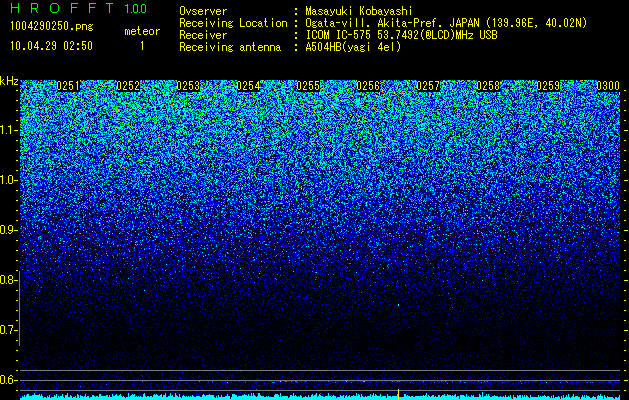Click the bright green meteor echo dot in spectrogram
This screenshot has height=400, width=629.
click(398, 305)
